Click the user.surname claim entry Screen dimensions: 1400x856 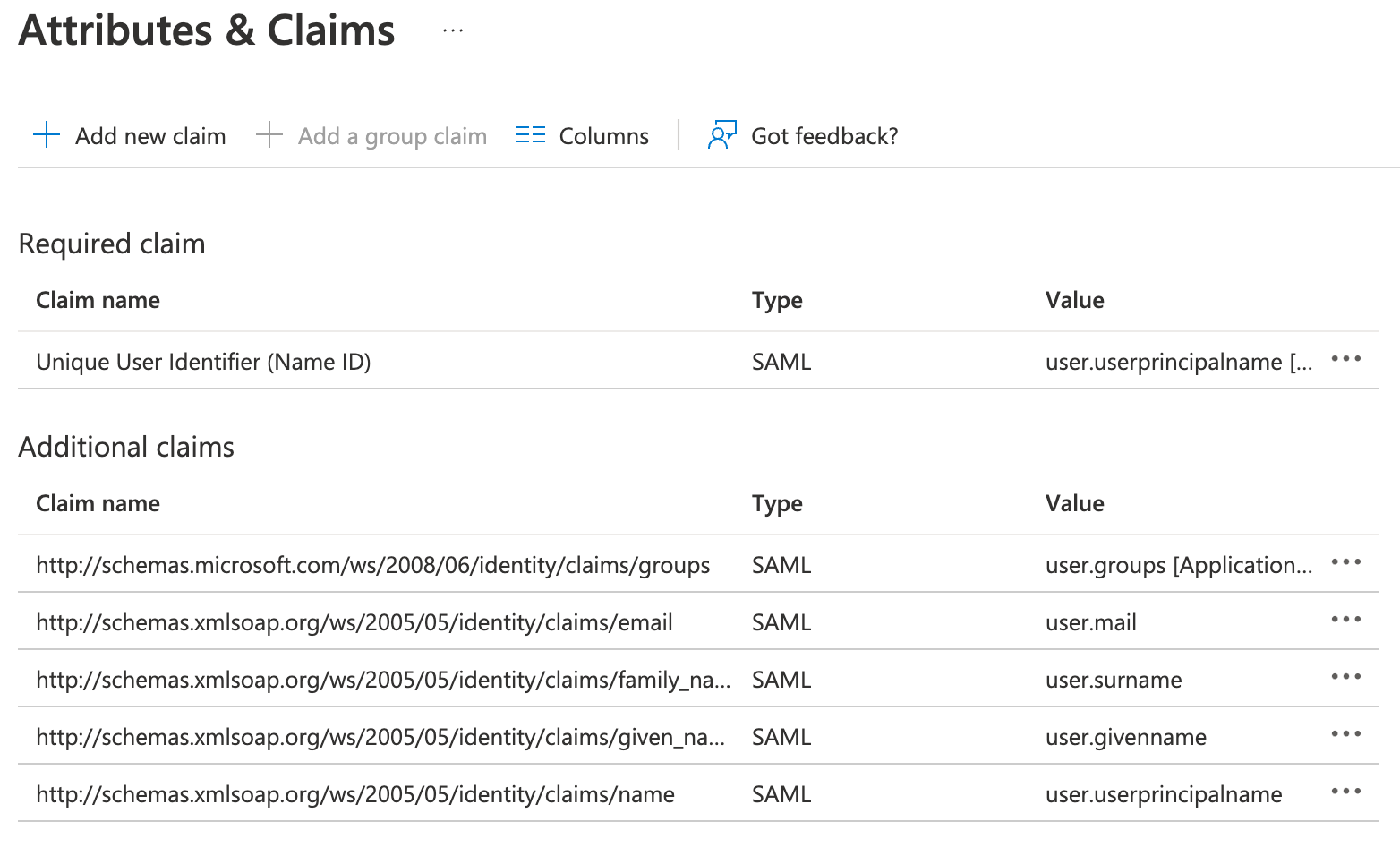coord(1113,679)
